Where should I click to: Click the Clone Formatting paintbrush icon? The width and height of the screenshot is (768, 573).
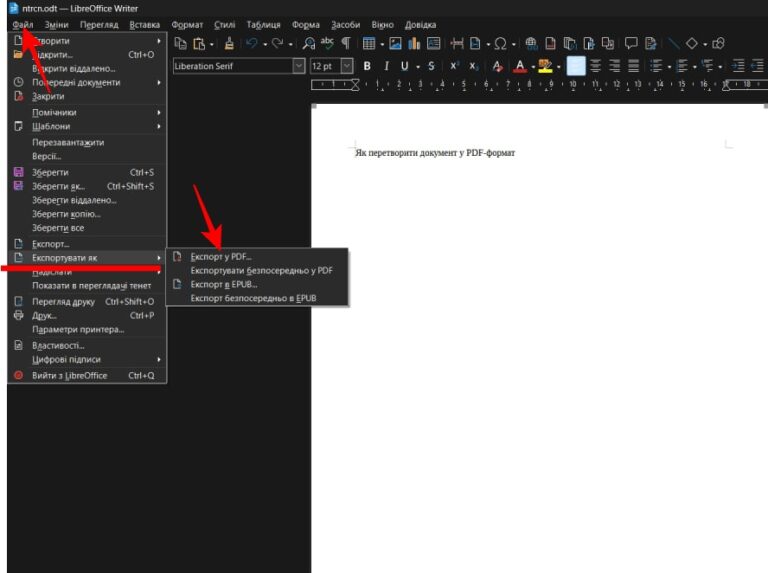pyautogui.click(x=229, y=44)
